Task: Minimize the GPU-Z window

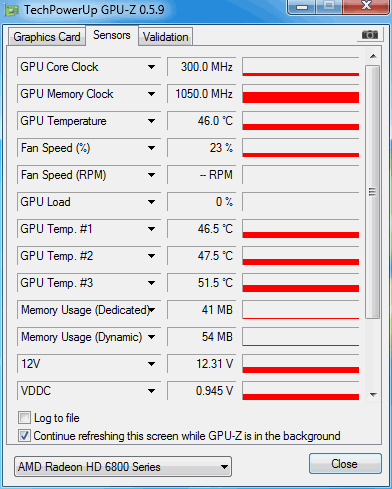Action: click(x=302, y=7)
